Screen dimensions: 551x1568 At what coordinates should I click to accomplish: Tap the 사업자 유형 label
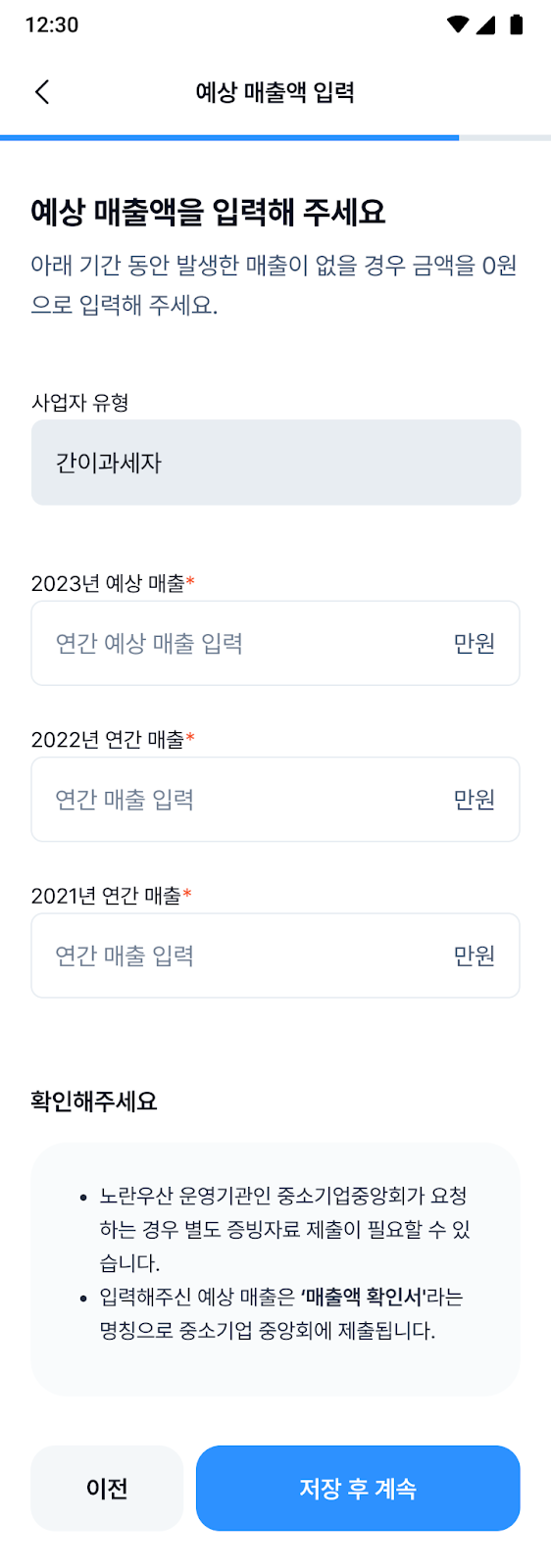tap(80, 403)
